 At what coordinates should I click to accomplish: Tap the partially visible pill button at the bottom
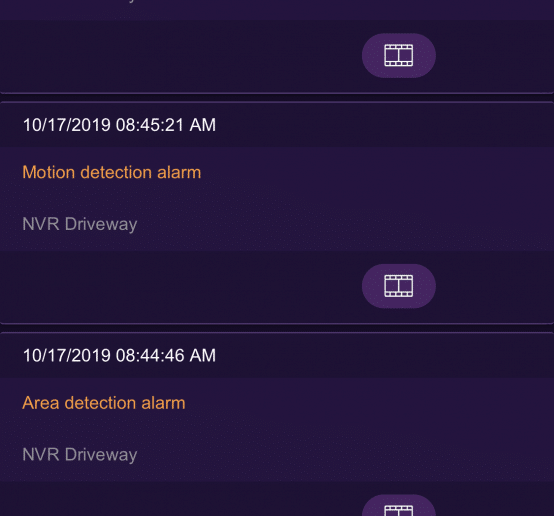399,505
